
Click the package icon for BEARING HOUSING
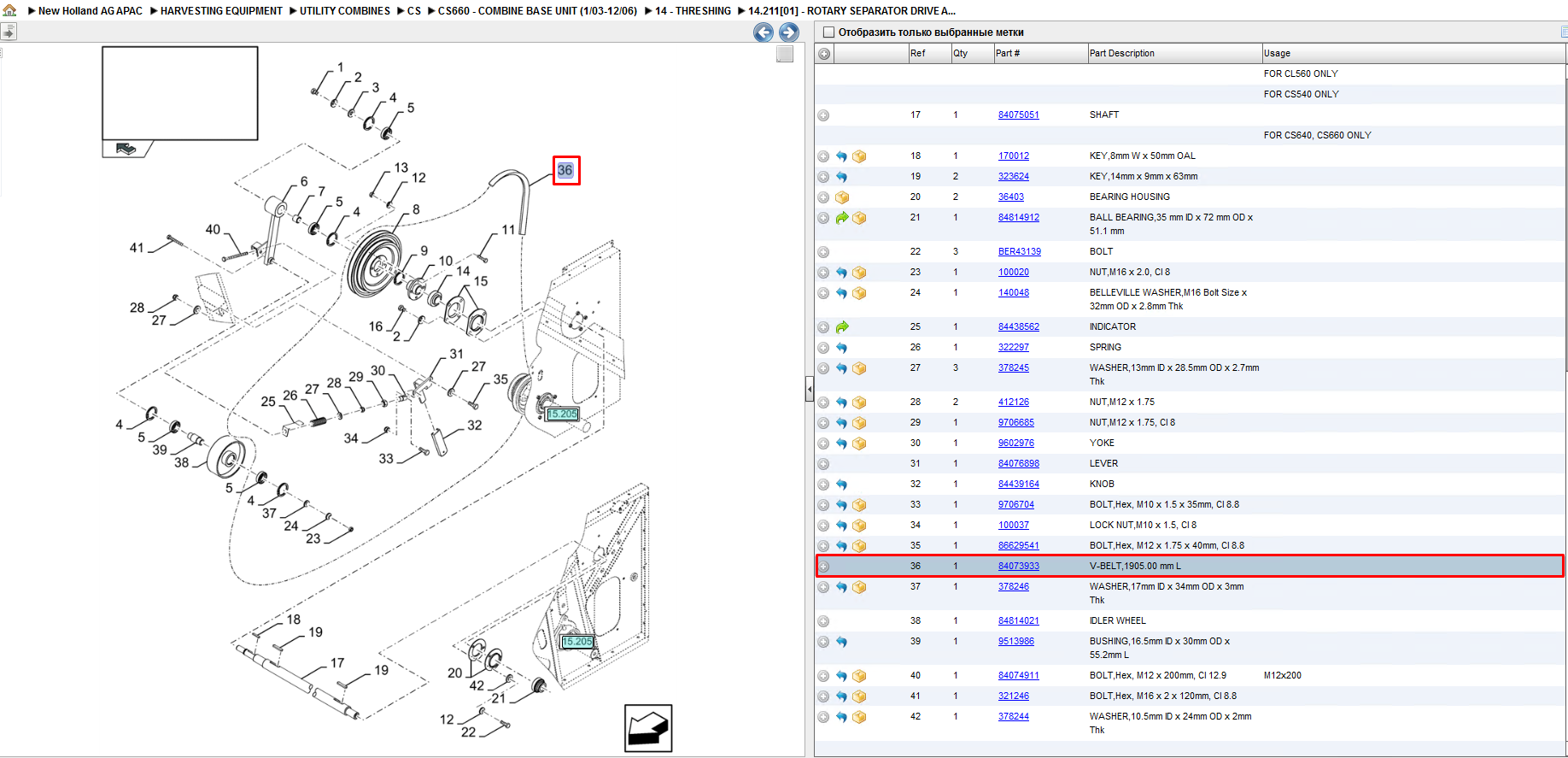click(x=842, y=197)
